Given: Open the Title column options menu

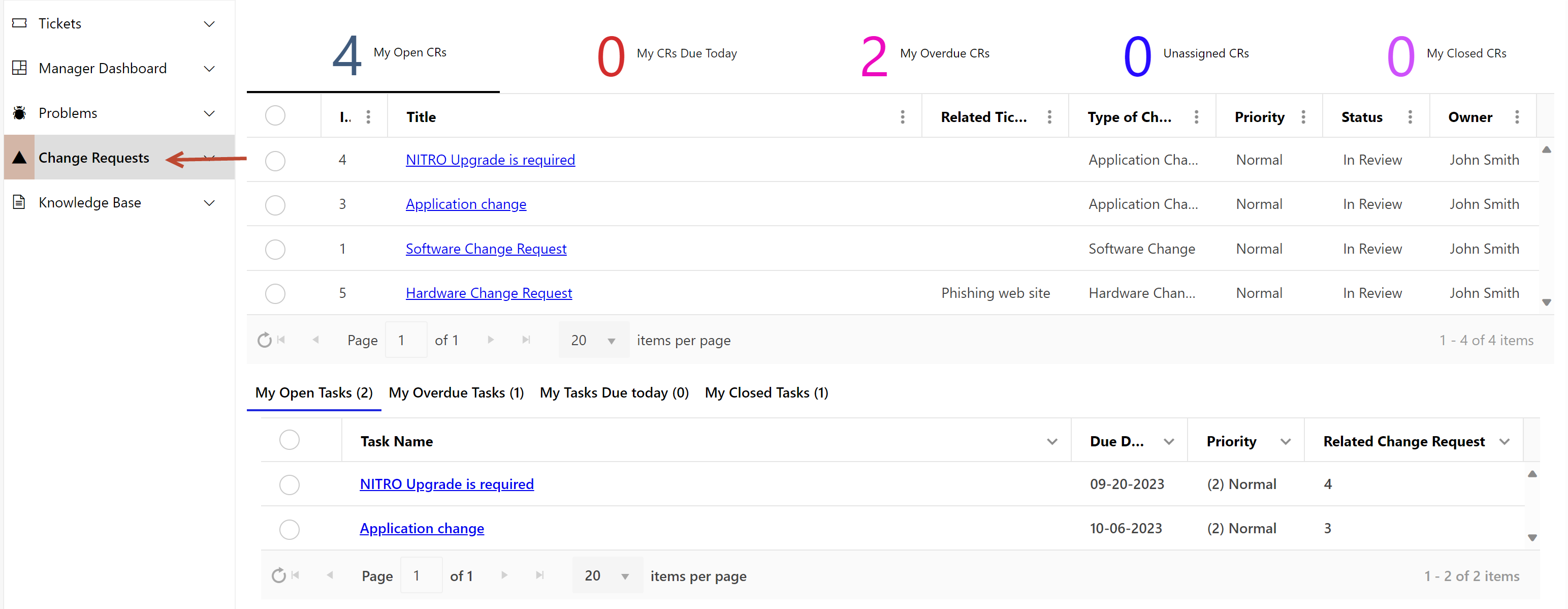Looking at the screenshot, I should pyautogui.click(x=902, y=117).
